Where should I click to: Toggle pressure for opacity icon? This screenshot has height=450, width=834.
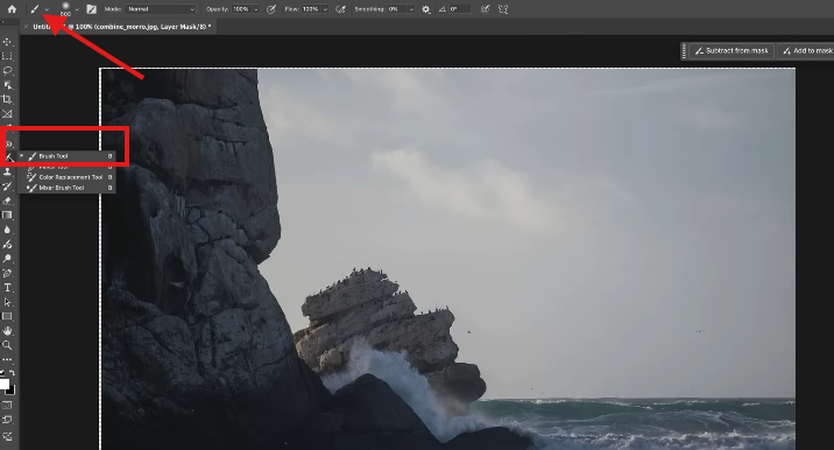(x=271, y=9)
